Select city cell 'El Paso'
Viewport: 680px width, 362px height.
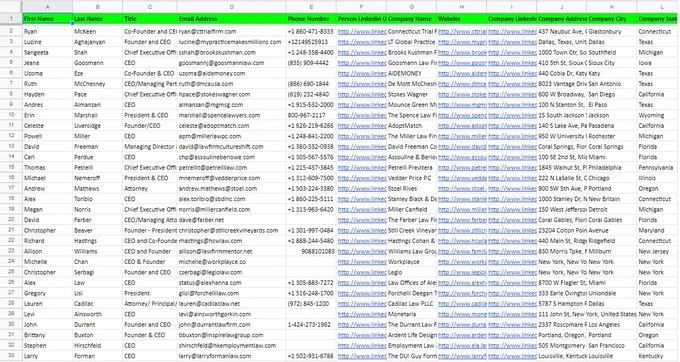tap(611, 104)
